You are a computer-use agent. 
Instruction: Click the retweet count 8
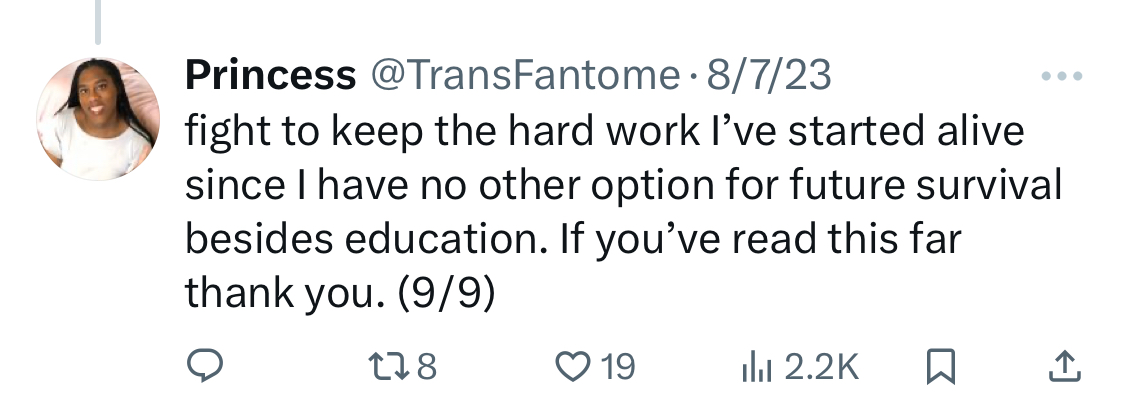426,367
